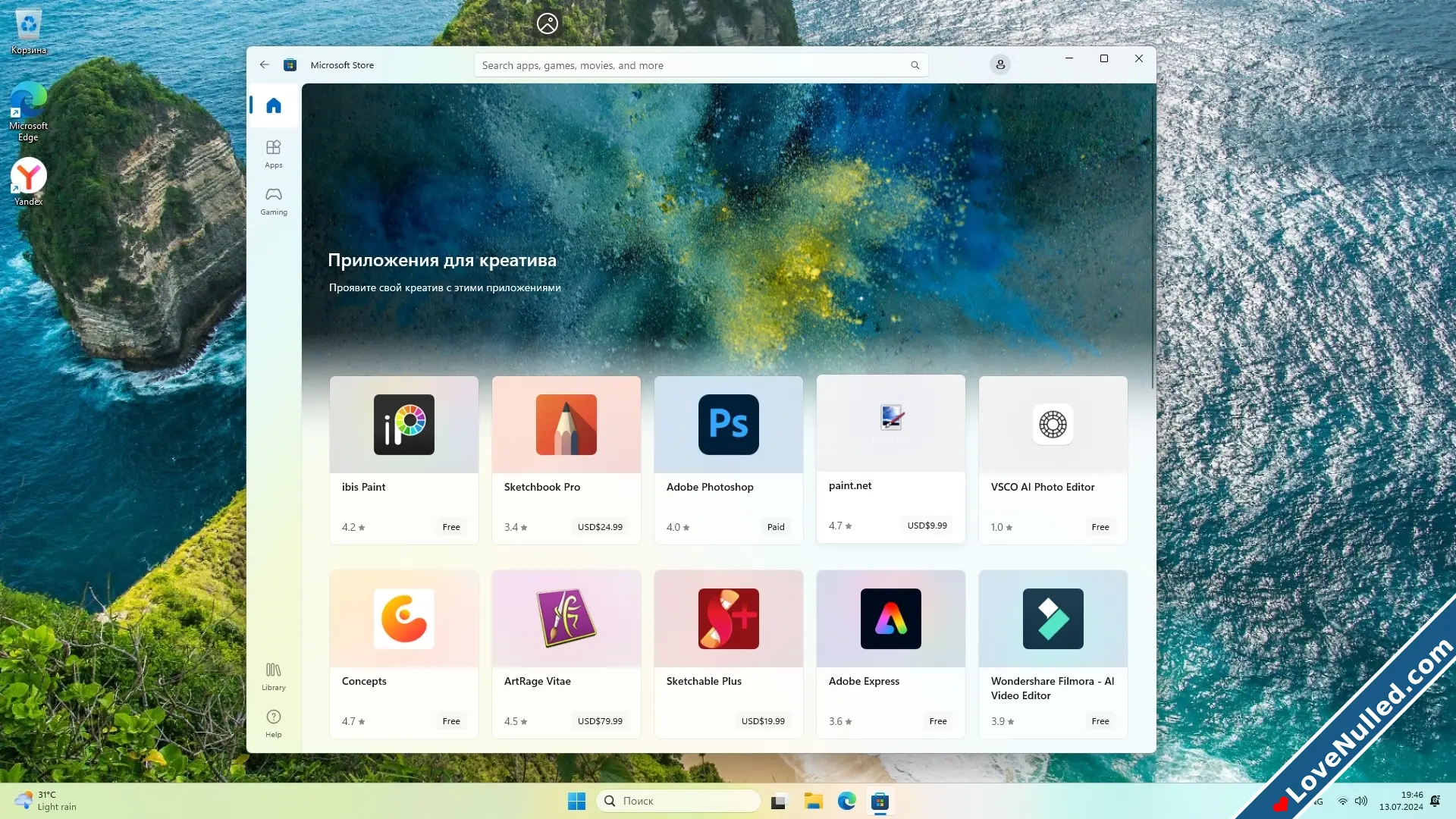This screenshot has width=1456, height=819.
Task: Click the paint.net title text
Action: [850, 485]
